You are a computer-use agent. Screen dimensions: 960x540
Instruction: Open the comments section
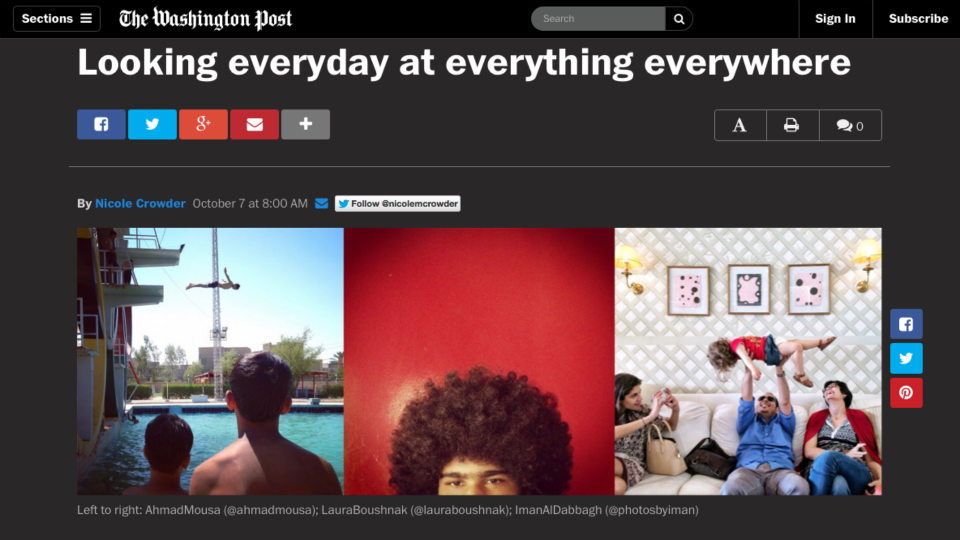(x=850, y=126)
